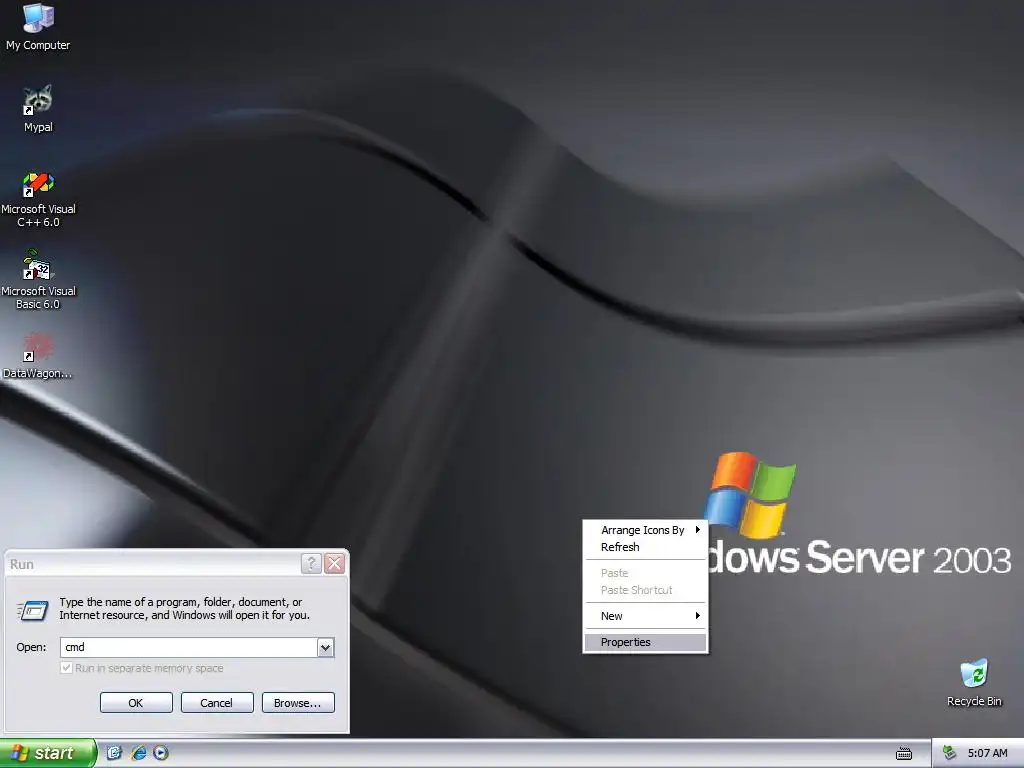The width and height of the screenshot is (1024, 768).
Task: Click Show Desktop quick launch icon
Action: 114,753
